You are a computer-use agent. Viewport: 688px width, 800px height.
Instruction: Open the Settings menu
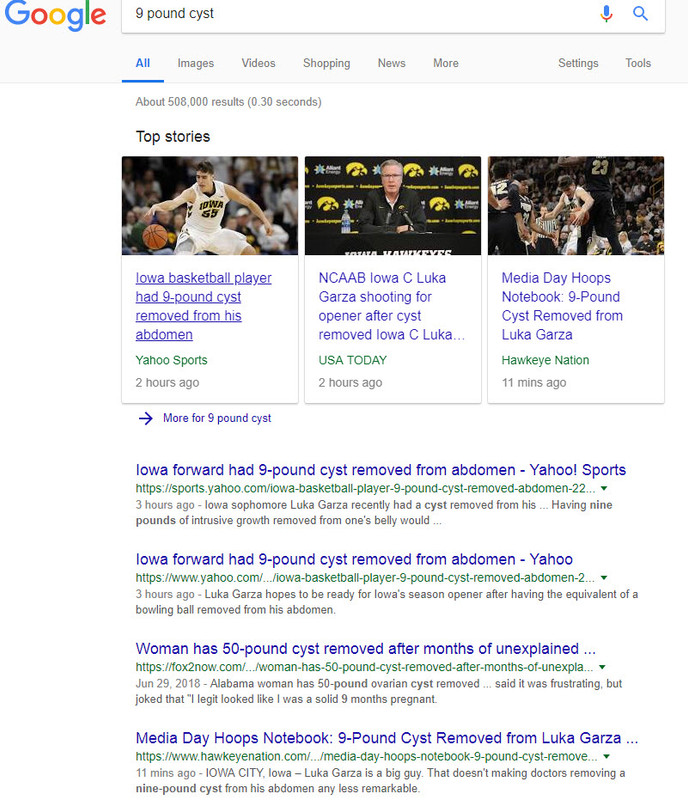coord(578,63)
